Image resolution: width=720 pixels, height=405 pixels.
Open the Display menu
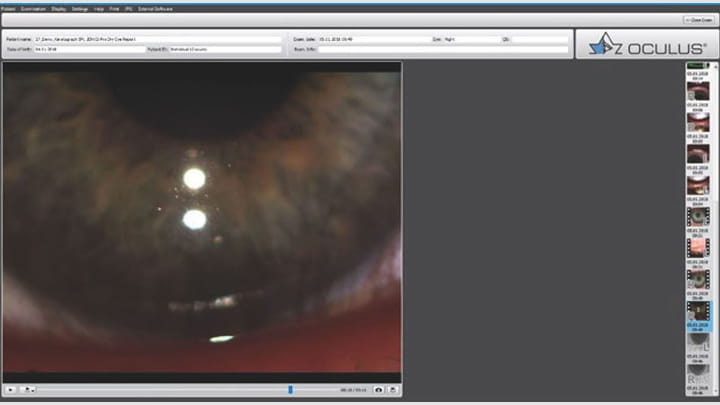(x=59, y=8)
